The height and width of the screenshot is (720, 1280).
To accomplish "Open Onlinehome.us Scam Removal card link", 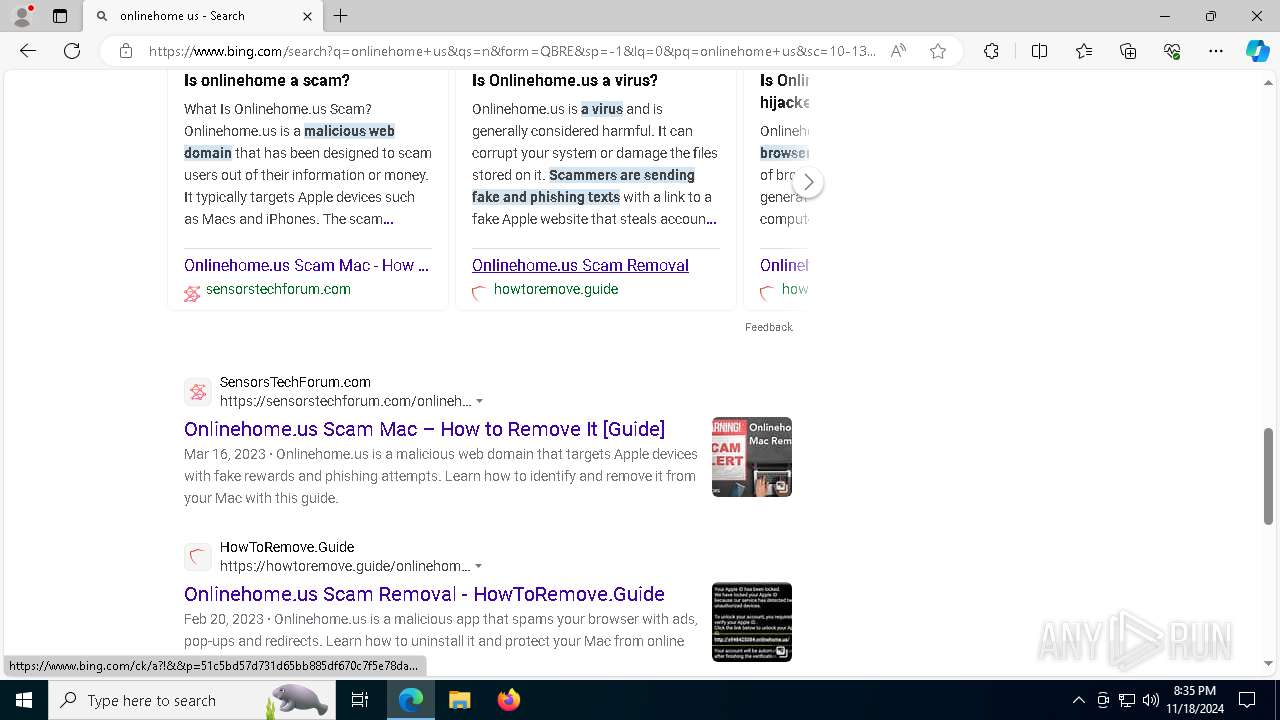I will pyautogui.click(x=580, y=265).
